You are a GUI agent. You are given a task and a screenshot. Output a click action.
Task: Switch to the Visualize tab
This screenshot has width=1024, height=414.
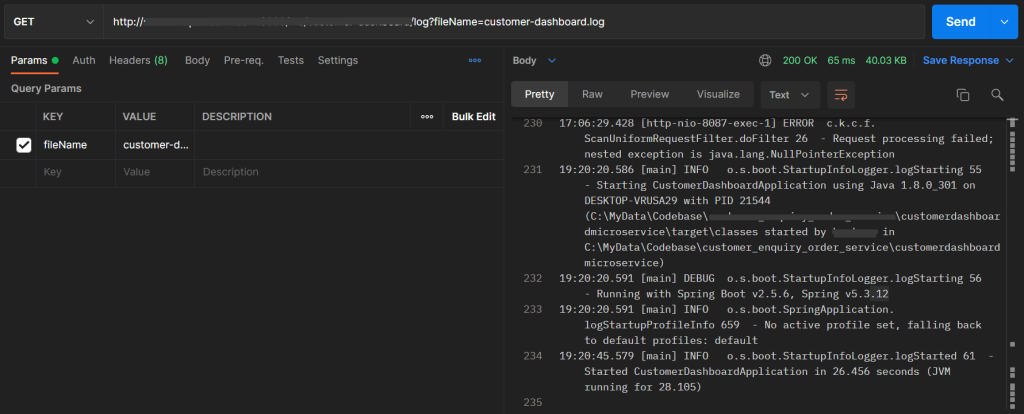pyautogui.click(x=718, y=94)
